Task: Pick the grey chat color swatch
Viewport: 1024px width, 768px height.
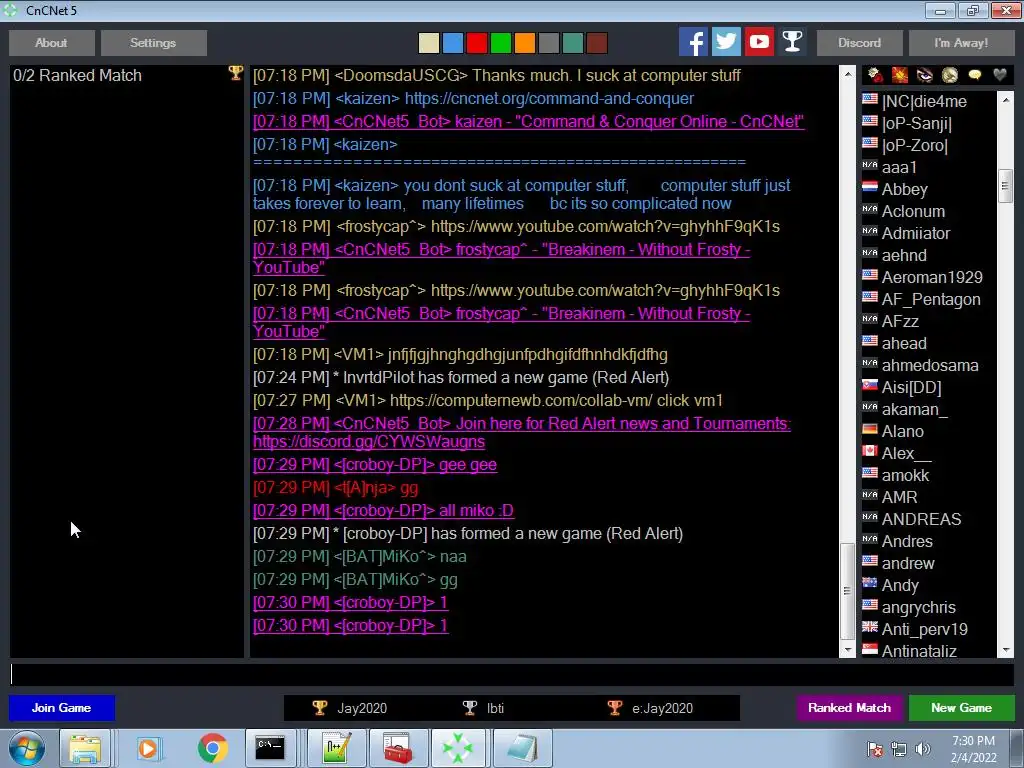Action: [x=549, y=43]
